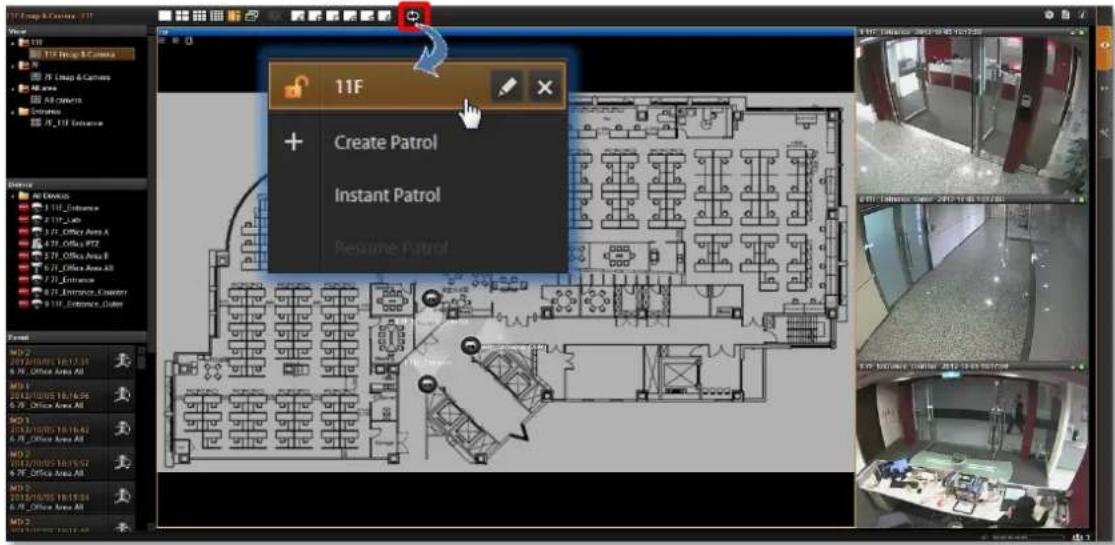Click motion icon of 18:16:42 event
The height and width of the screenshot is (545, 1115).
coord(122,429)
